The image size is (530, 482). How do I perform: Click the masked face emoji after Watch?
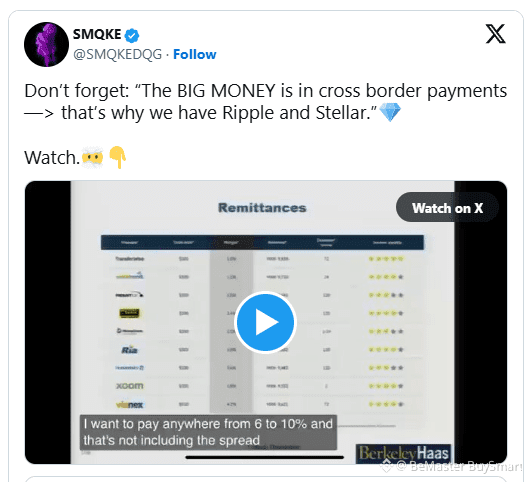(93, 157)
